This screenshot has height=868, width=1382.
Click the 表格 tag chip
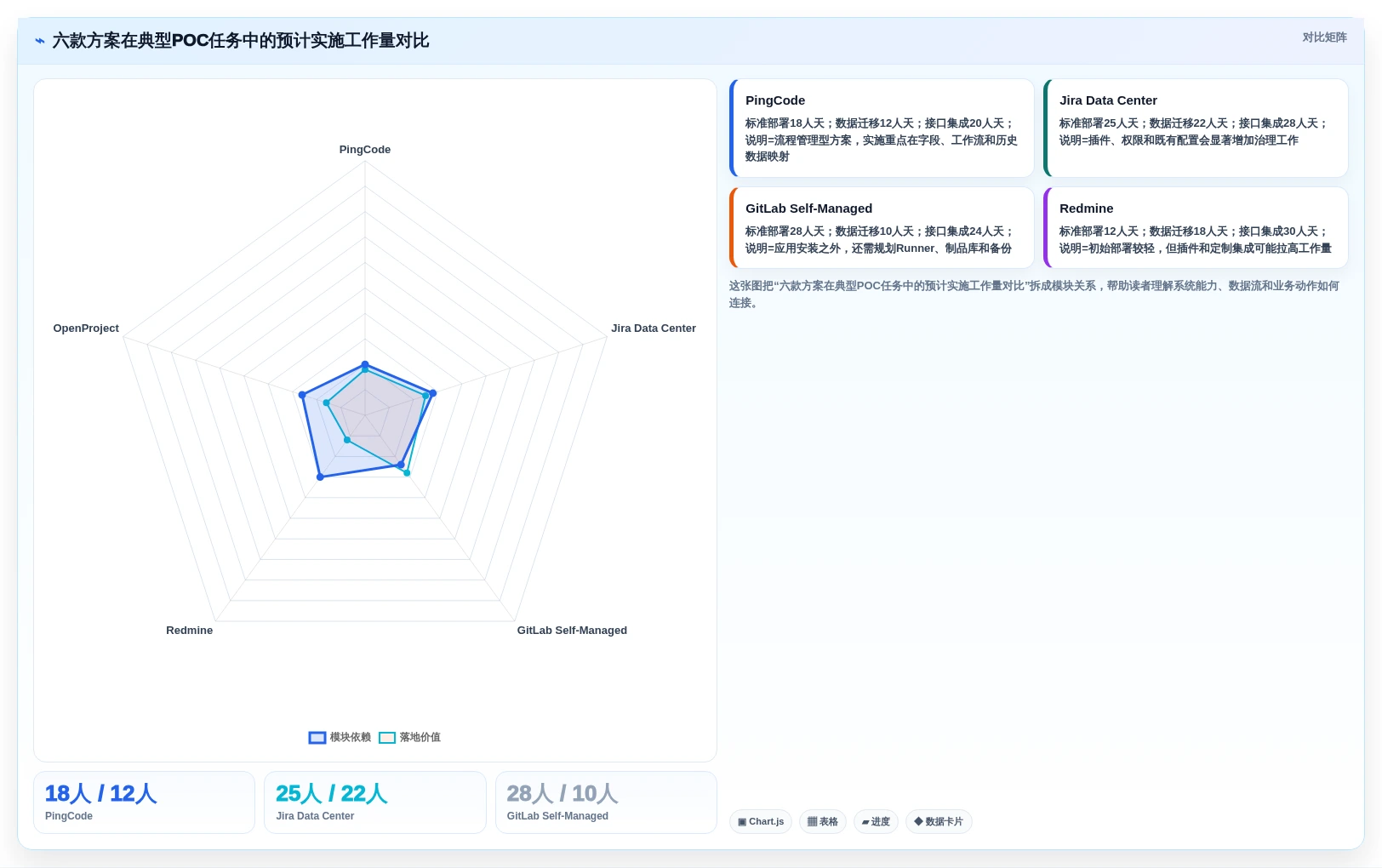(x=822, y=822)
